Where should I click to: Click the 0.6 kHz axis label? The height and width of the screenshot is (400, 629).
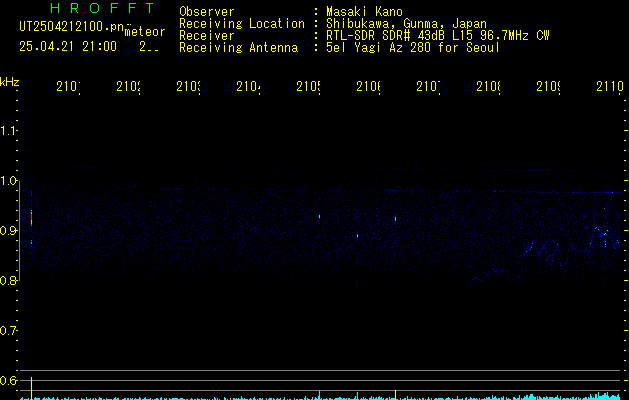click(x=8, y=380)
